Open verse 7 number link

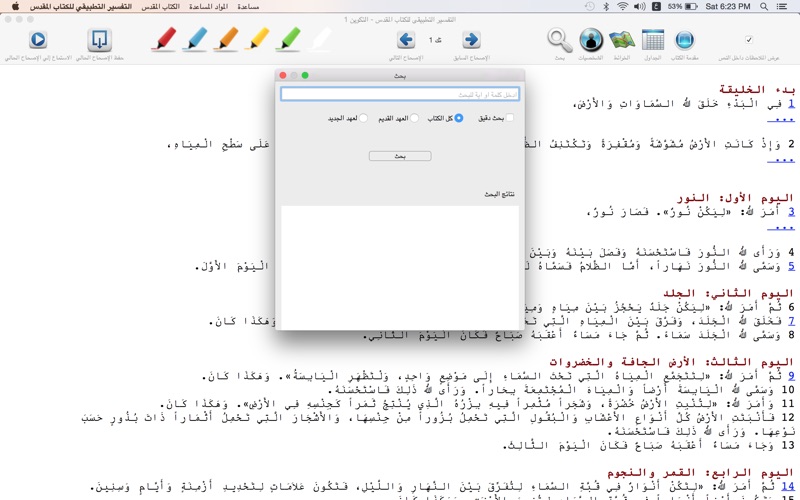pos(791,320)
